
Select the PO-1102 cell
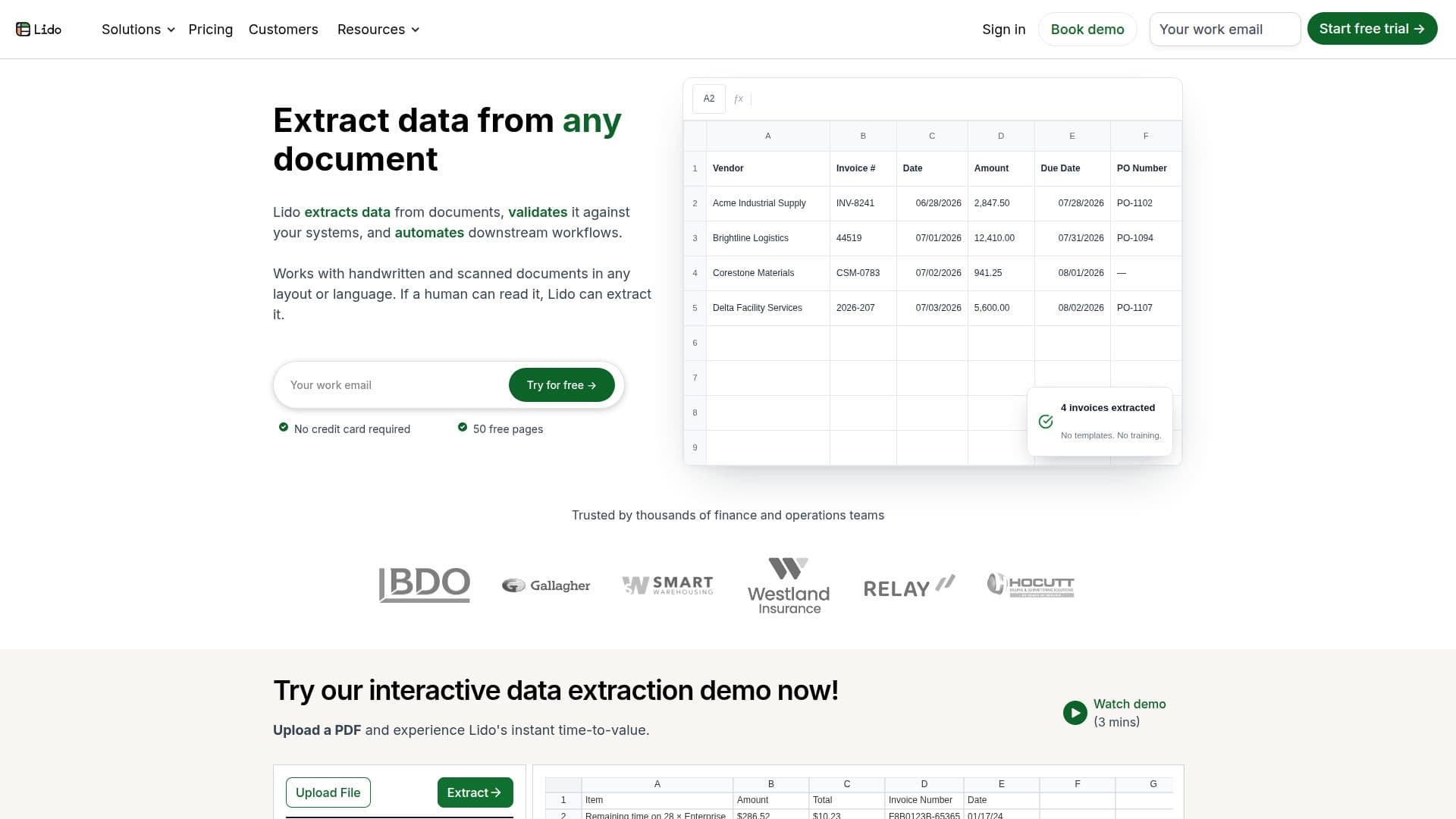(1146, 203)
